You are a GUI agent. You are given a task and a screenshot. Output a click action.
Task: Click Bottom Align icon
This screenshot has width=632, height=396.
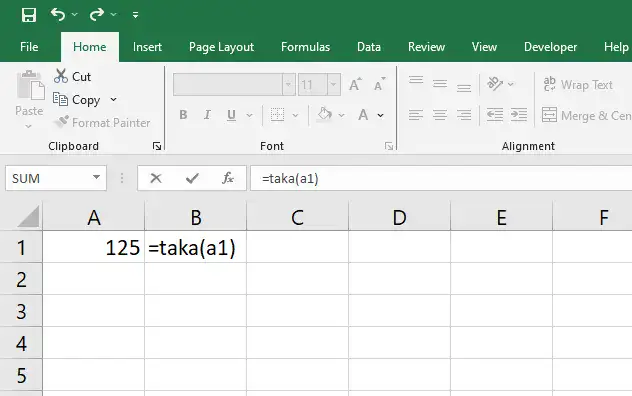coord(464,88)
